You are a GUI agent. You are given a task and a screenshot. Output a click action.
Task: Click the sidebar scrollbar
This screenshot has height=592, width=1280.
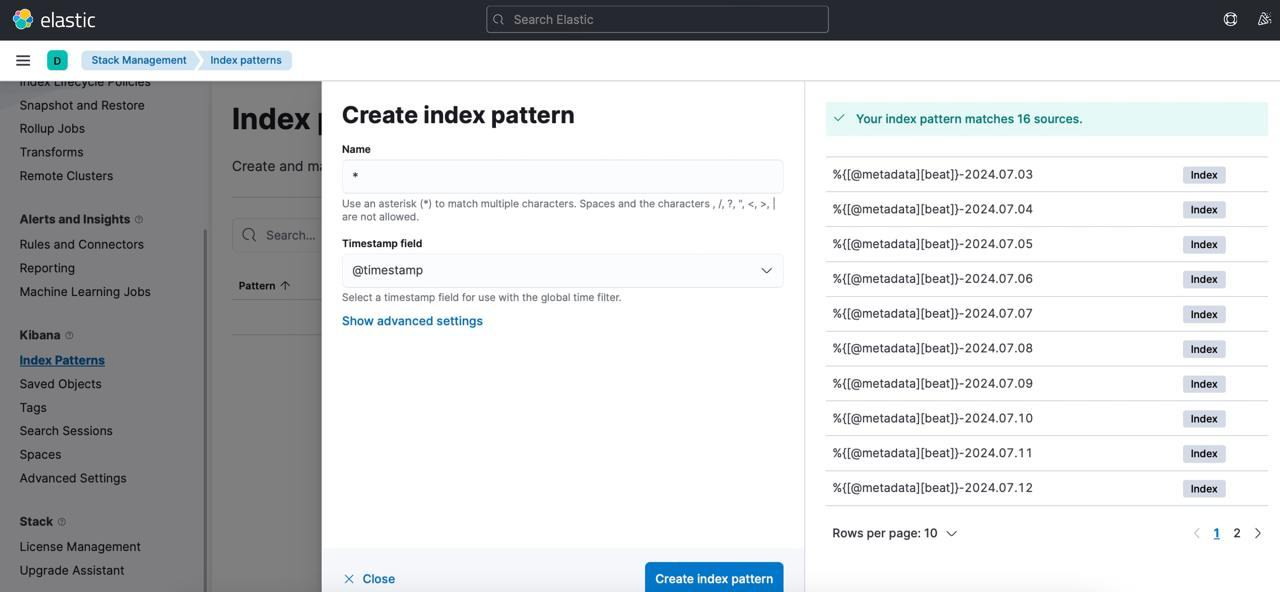pos(206,410)
